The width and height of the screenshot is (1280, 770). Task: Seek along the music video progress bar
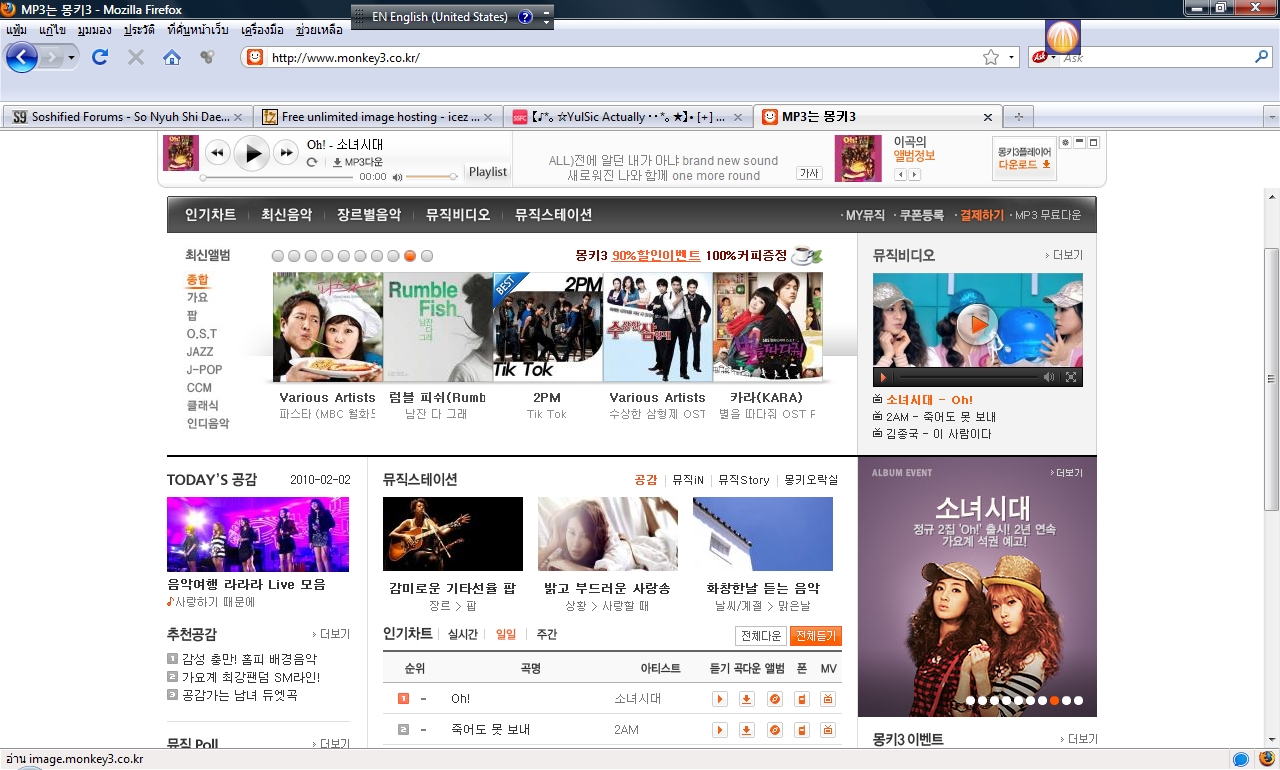tap(967, 377)
